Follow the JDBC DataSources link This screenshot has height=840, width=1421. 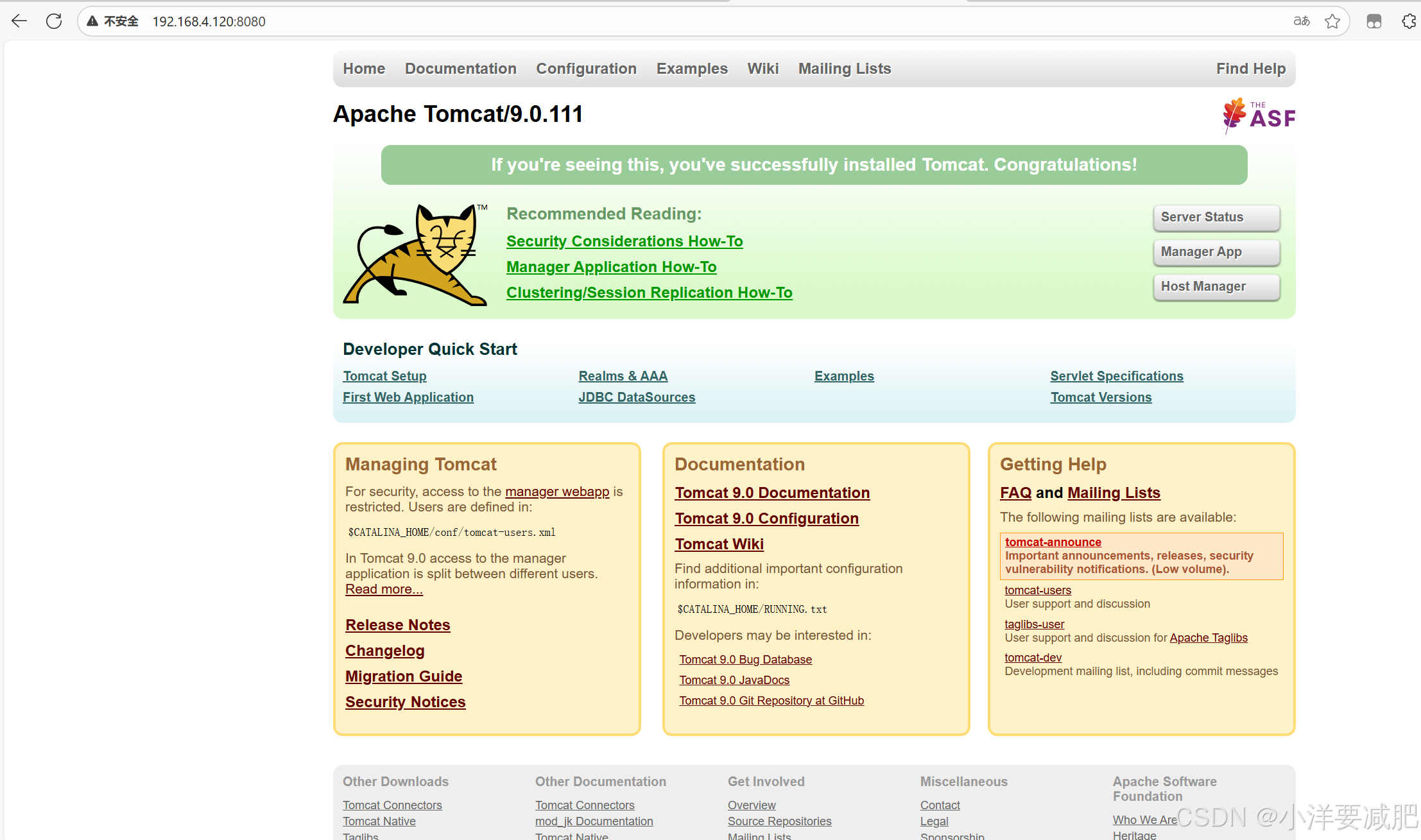pyautogui.click(x=636, y=397)
